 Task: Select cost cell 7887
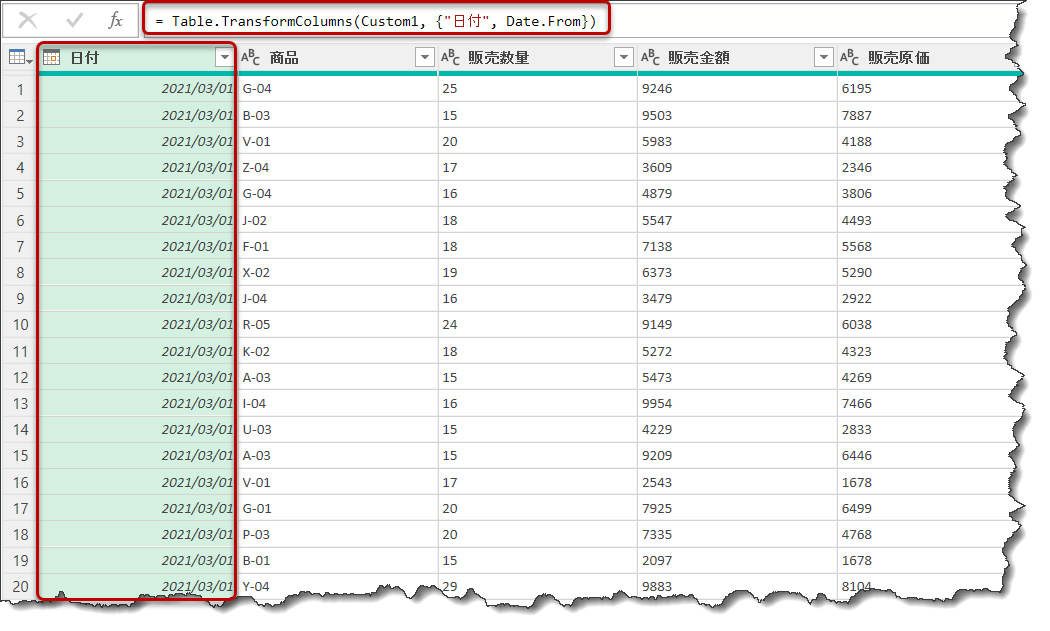[x=924, y=115]
